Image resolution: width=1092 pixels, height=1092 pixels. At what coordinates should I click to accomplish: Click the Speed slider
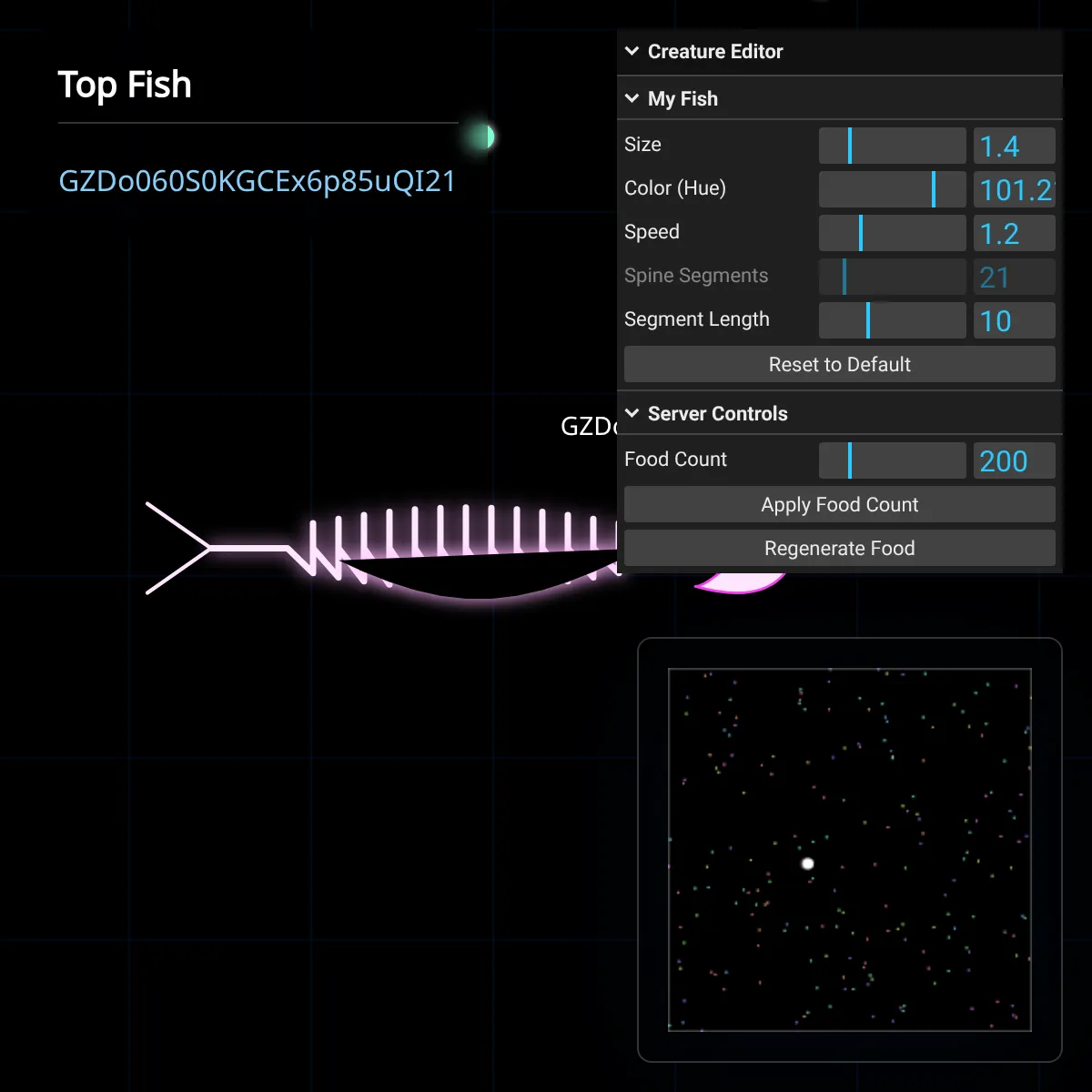tap(893, 233)
